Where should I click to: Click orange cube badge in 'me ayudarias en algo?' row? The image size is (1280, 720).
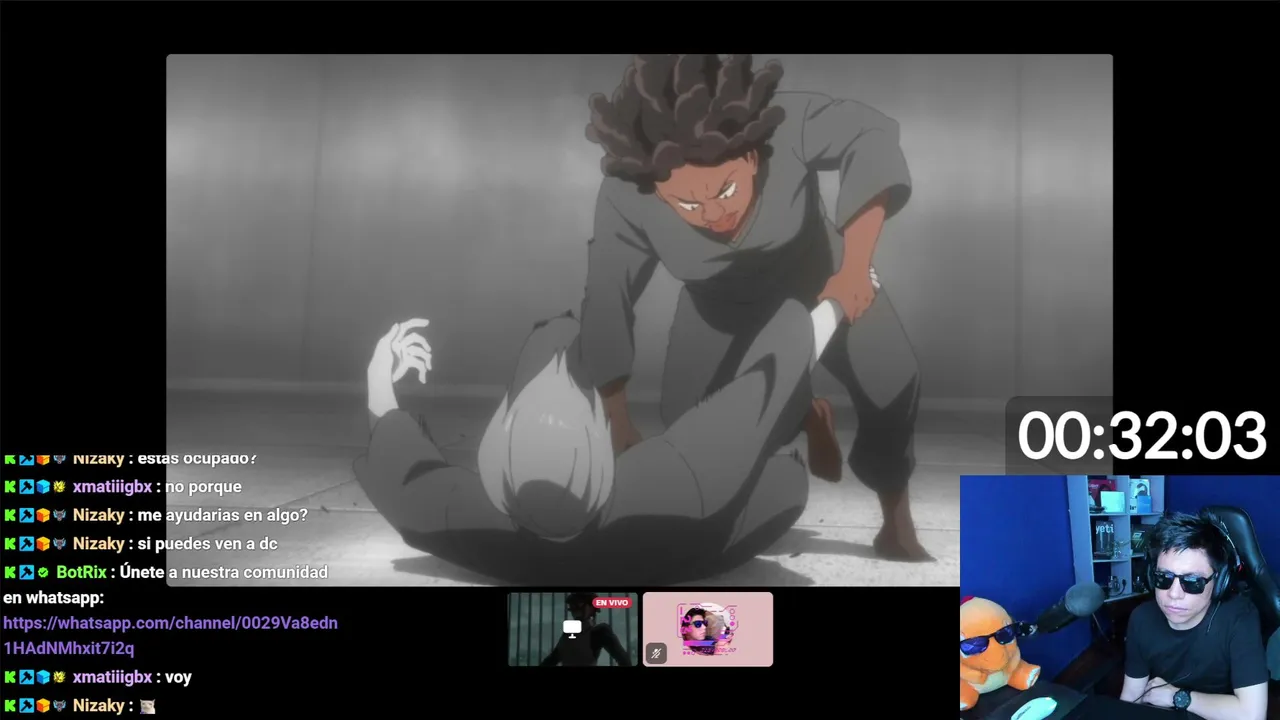pyautogui.click(x=42, y=515)
